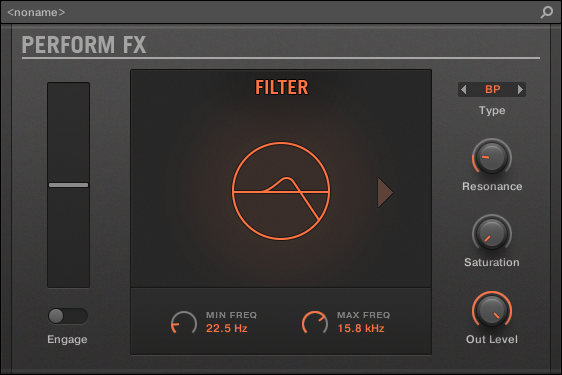The image size is (562, 375).
Task: Toggle the Engage switch
Action: click(68, 316)
